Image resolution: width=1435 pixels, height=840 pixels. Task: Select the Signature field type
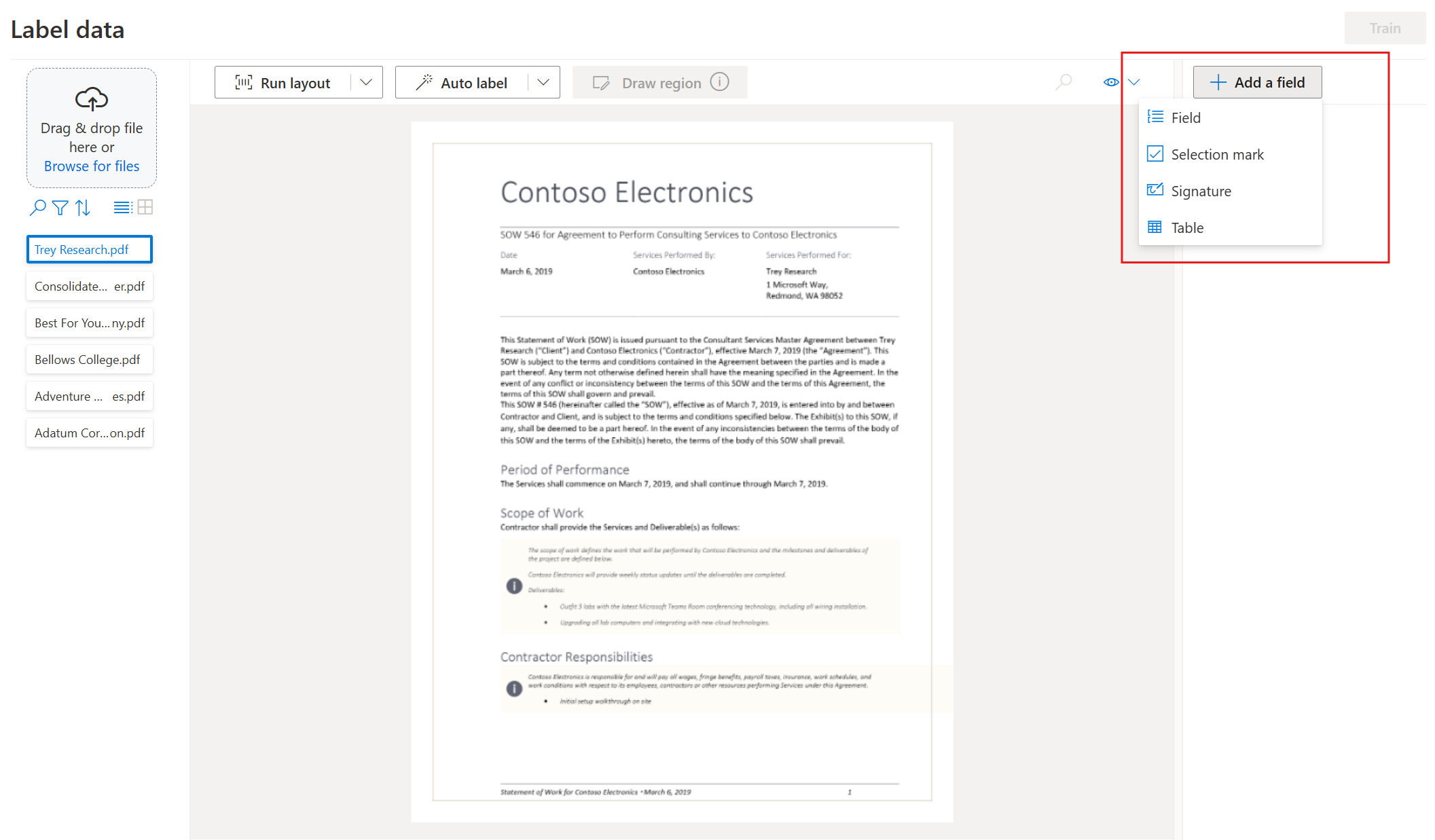[x=1200, y=190]
